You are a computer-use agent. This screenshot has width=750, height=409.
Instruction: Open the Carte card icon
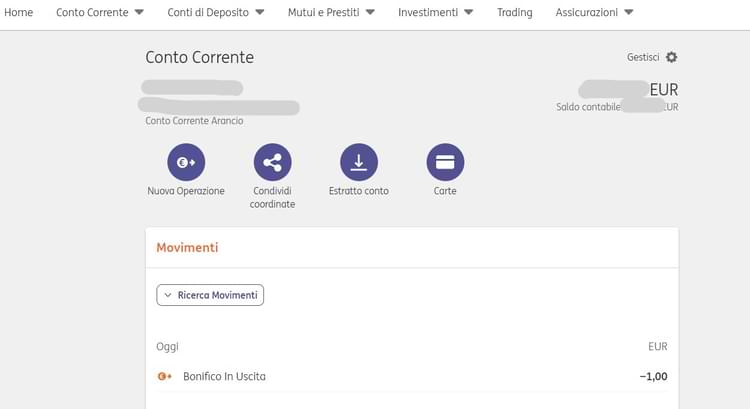445,162
